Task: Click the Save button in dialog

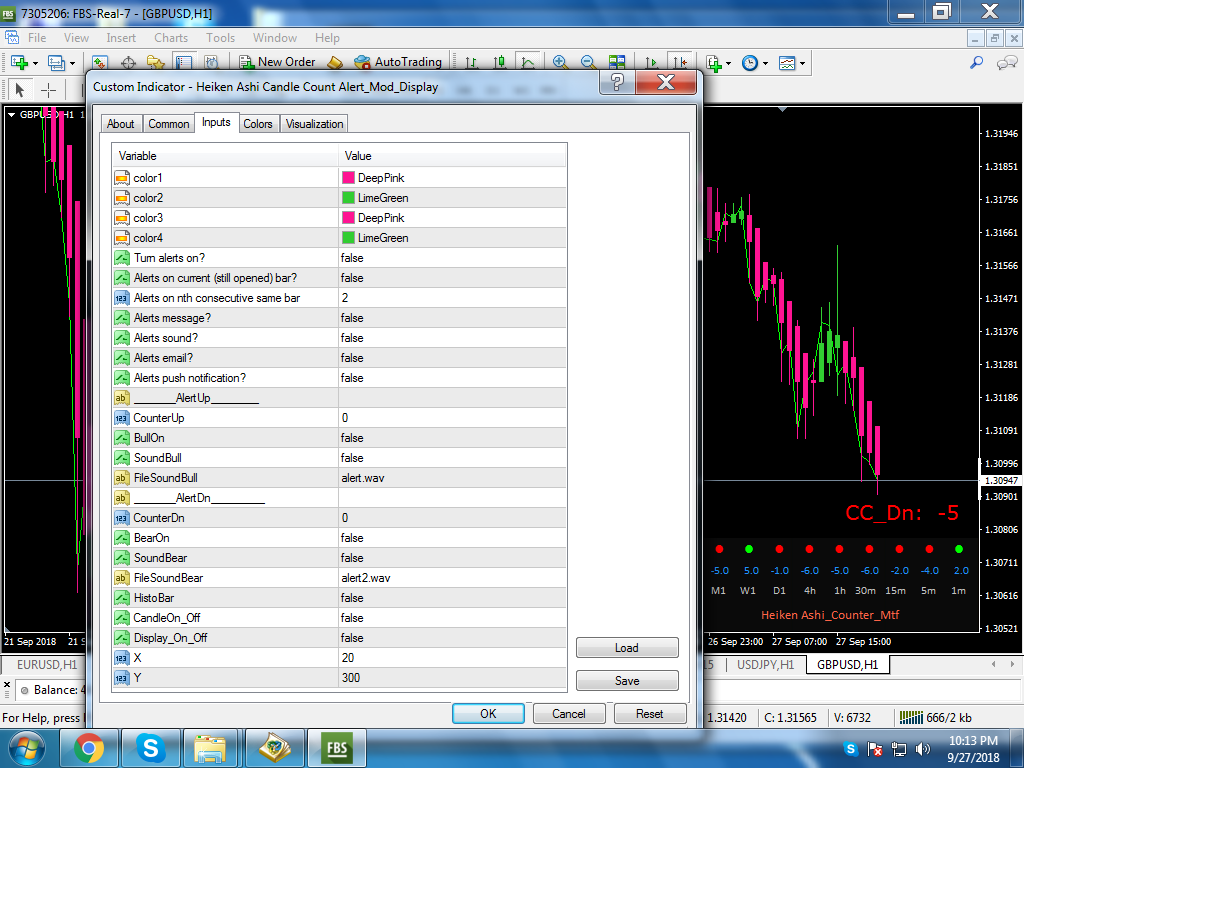Action: point(627,680)
